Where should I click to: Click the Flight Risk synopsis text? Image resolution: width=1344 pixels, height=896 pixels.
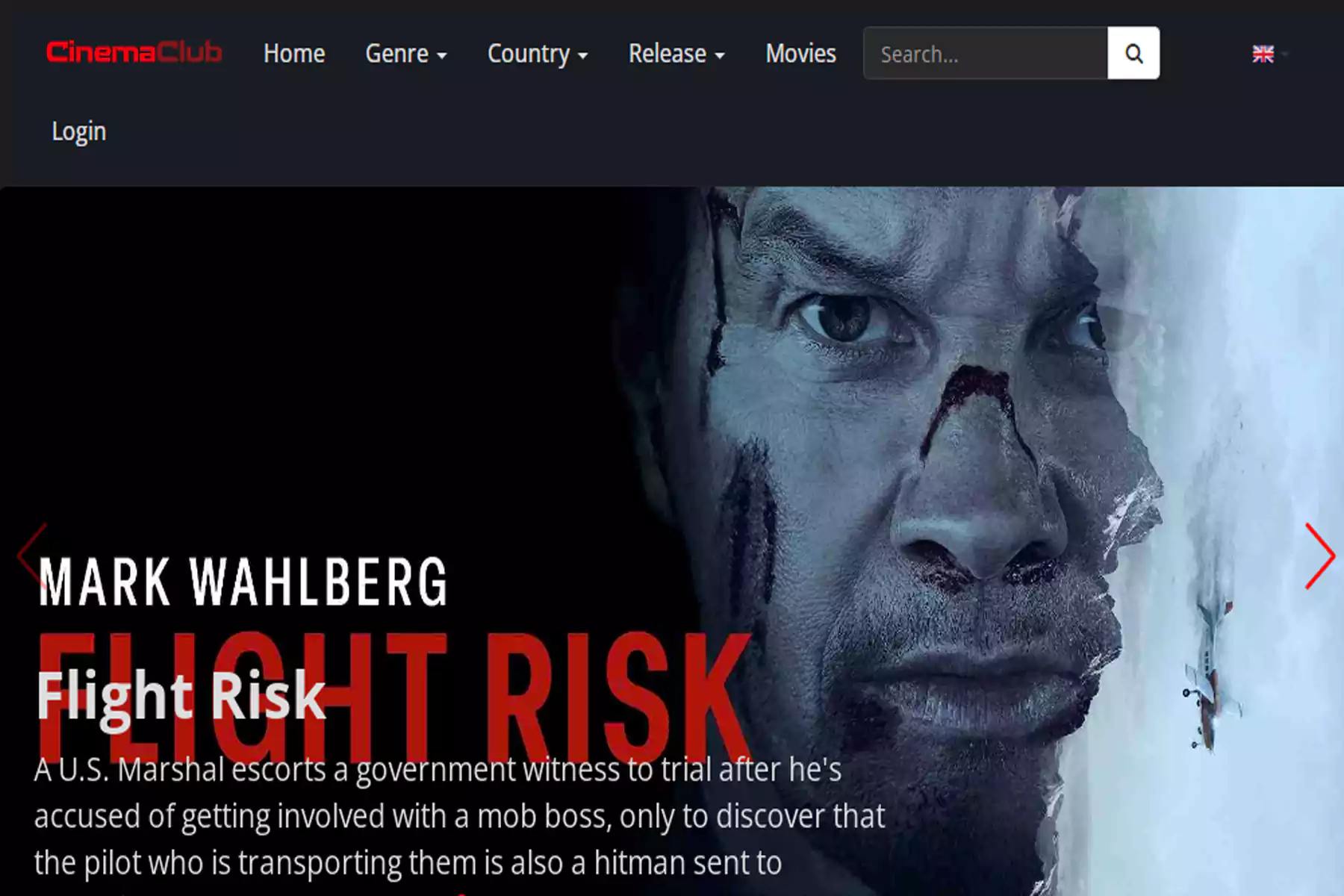(460, 816)
